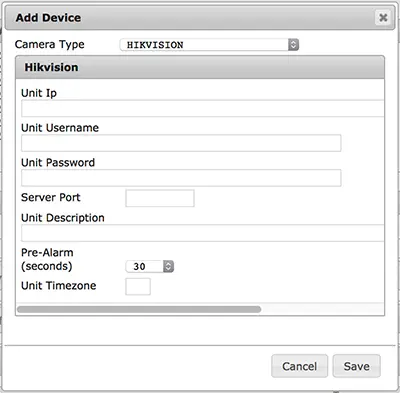This screenshot has height=393, width=400.
Task: Open the Camera Type HIKVISION dropdown
Action: pyautogui.click(x=209, y=45)
